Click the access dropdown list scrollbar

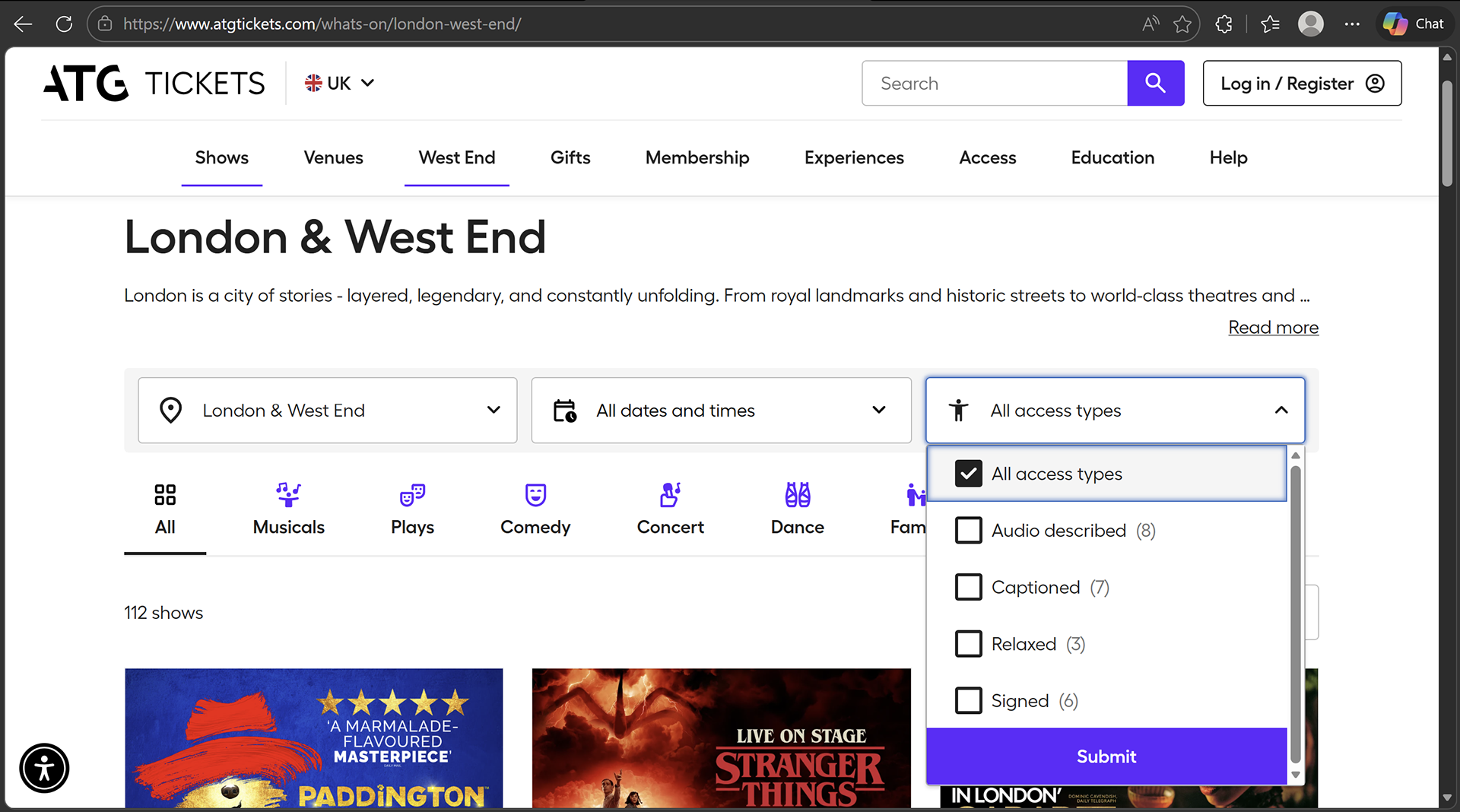point(1295,614)
